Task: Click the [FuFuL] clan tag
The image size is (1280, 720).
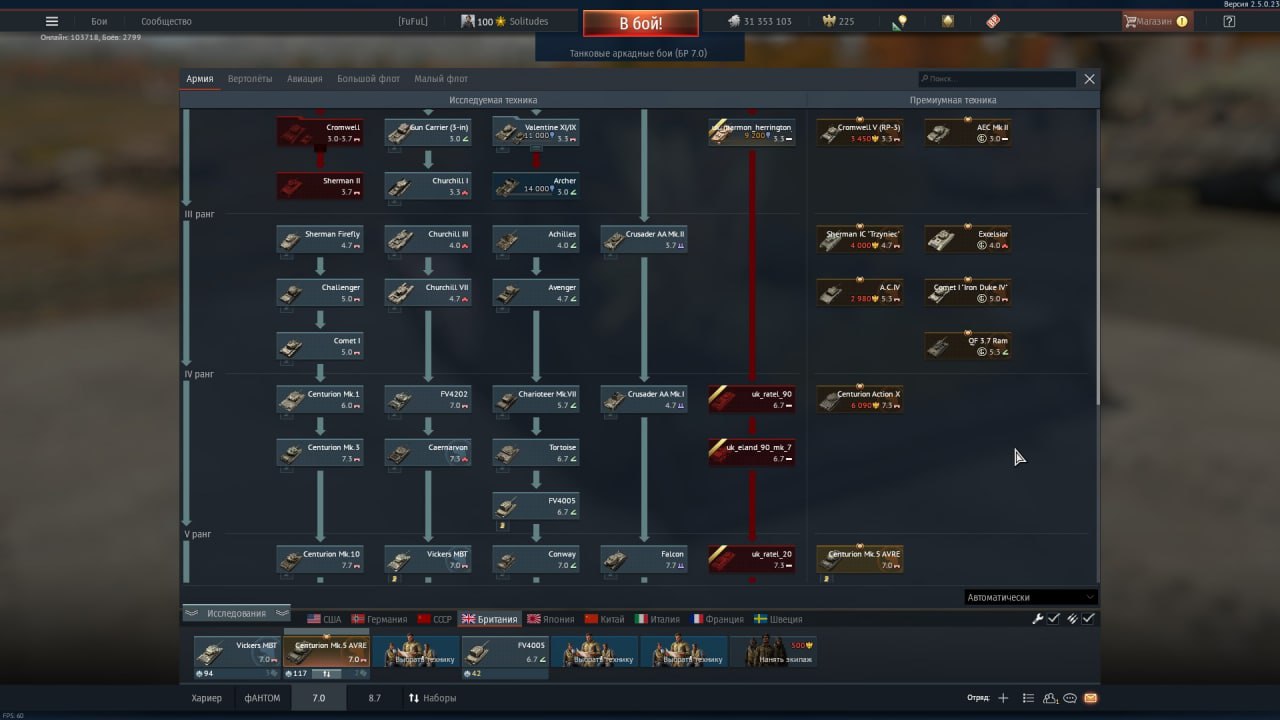Action: (x=413, y=21)
